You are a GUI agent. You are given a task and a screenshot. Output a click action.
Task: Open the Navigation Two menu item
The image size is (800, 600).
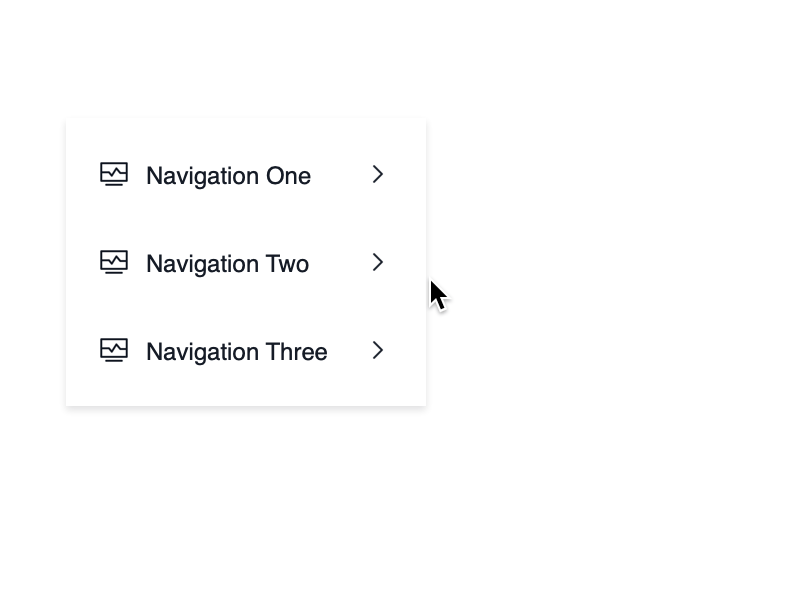(227, 264)
